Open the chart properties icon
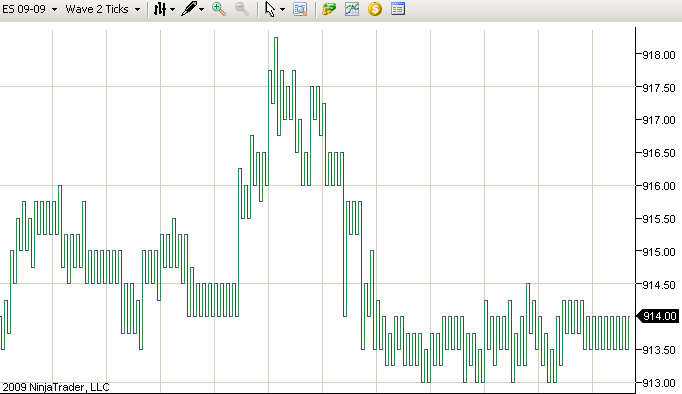Image resolution: width=682 pixels, height=394 pixels. click(398, 9)
